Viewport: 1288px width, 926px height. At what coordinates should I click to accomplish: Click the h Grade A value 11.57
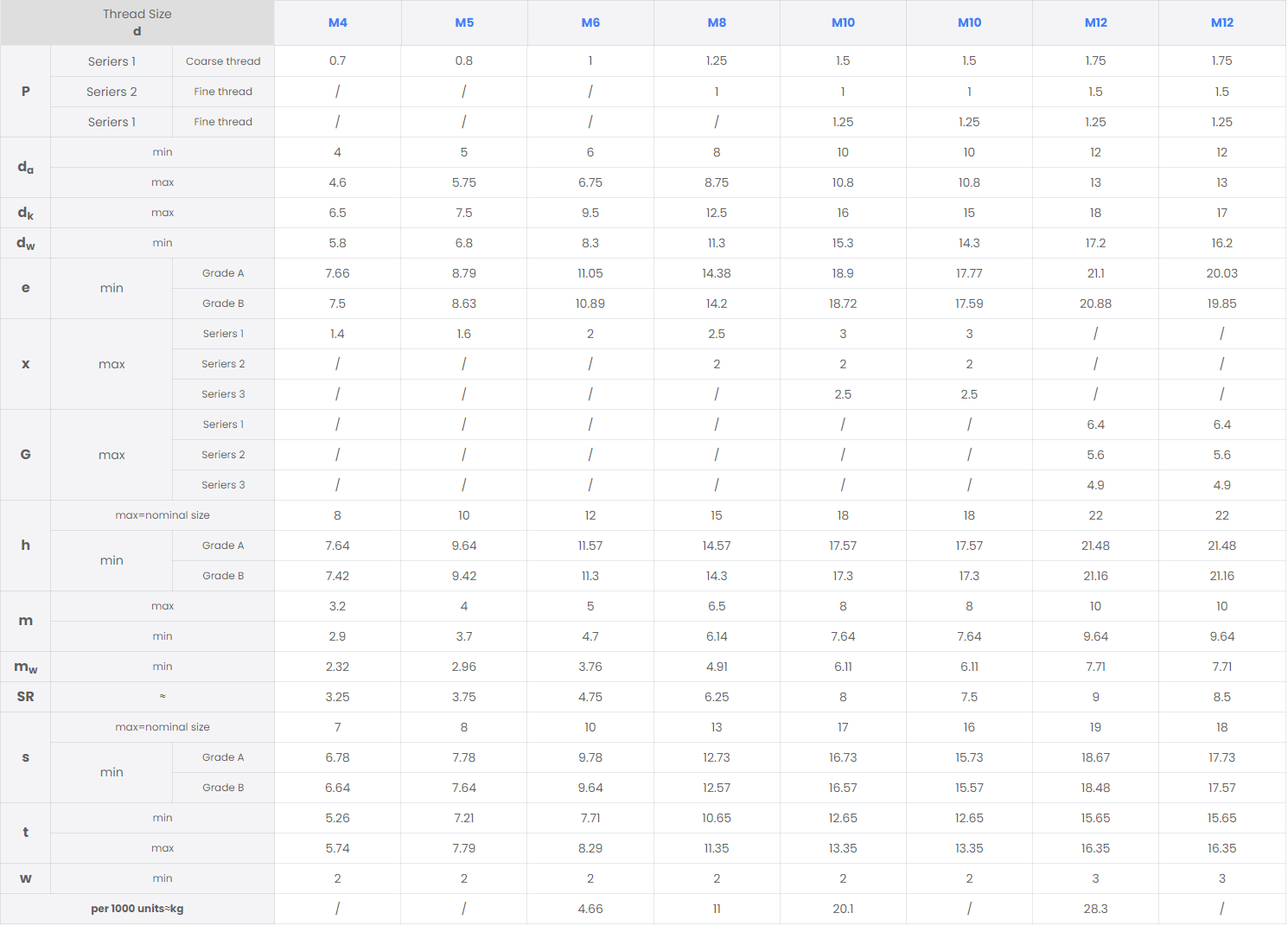pos(590,546)
